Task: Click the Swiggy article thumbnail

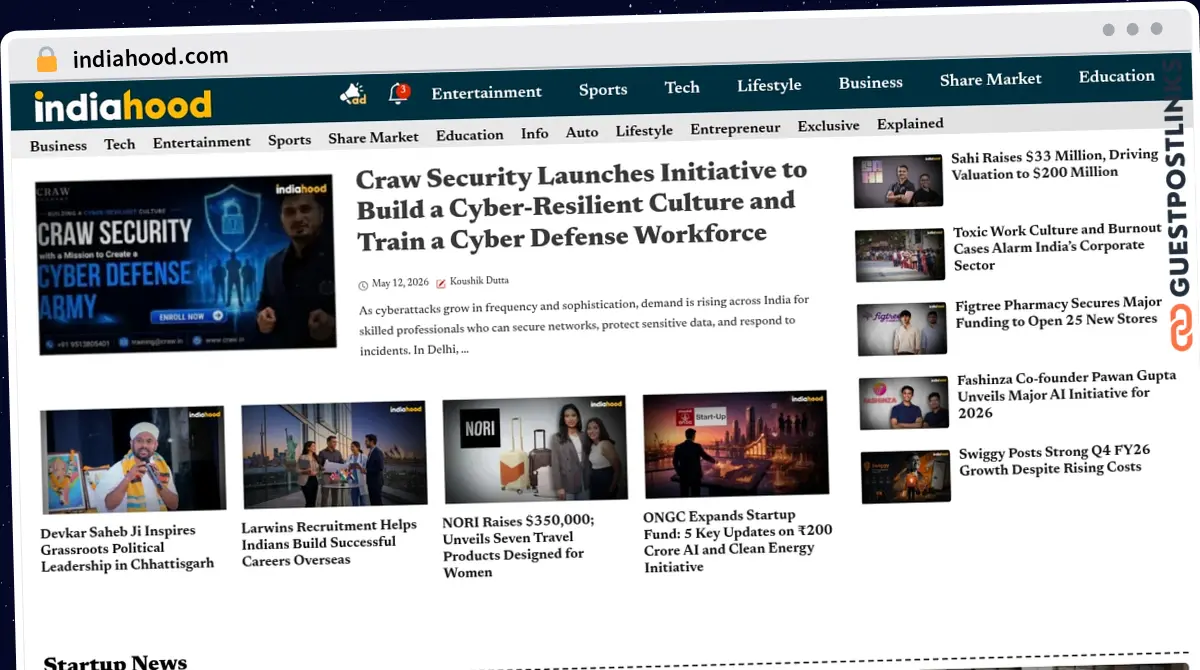Action: click(x=906, y=477)
